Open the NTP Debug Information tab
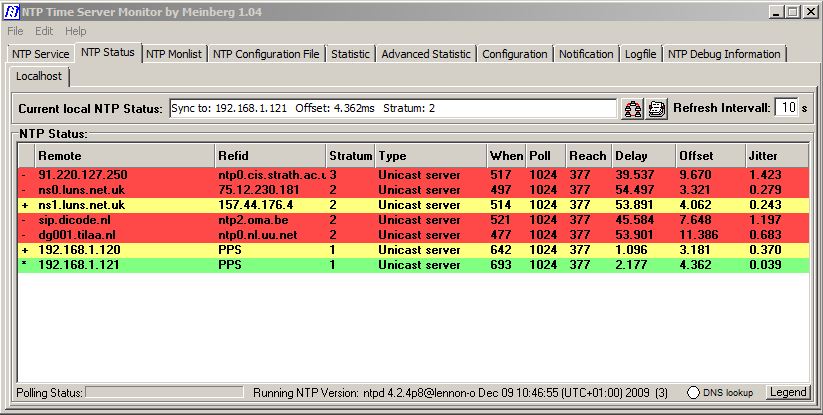This screenshot has width=823, height=415. pos(724,54)
